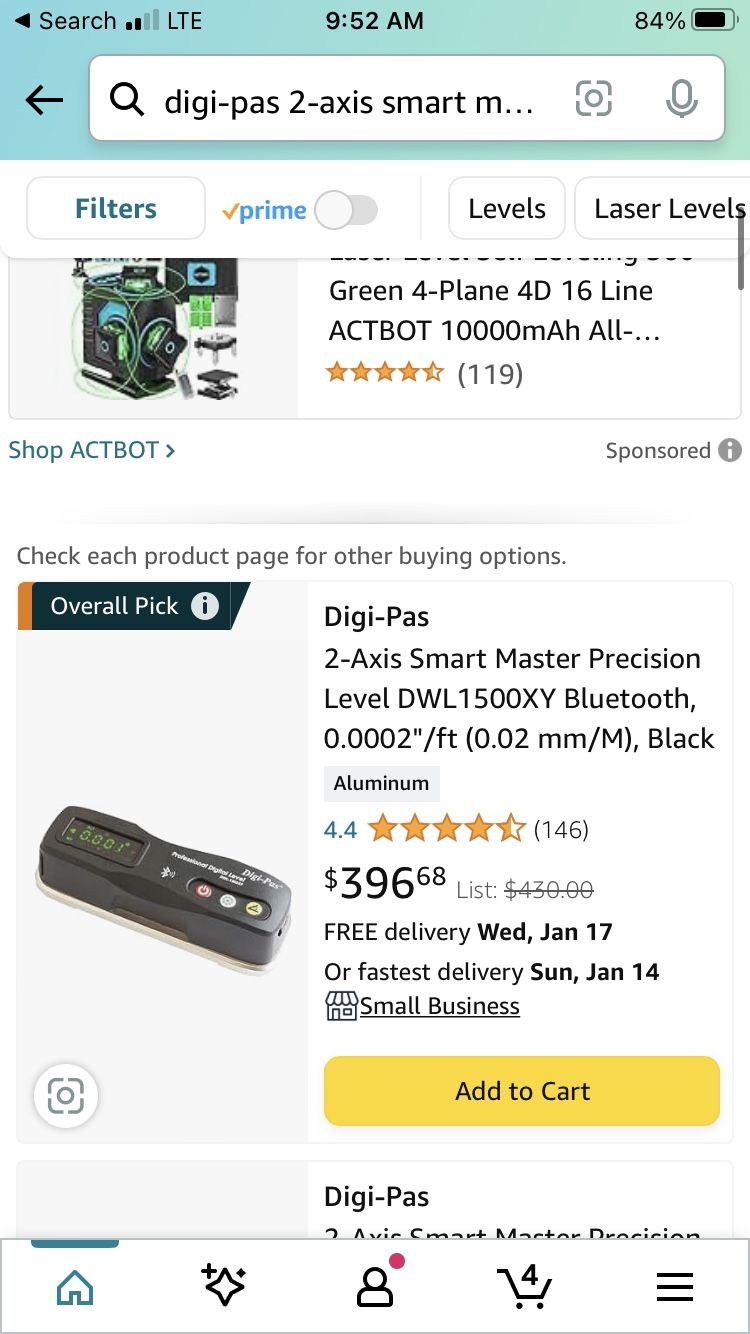Select the Levels category chip
This screenshot has height=1334, width=750.
[507, 209]
